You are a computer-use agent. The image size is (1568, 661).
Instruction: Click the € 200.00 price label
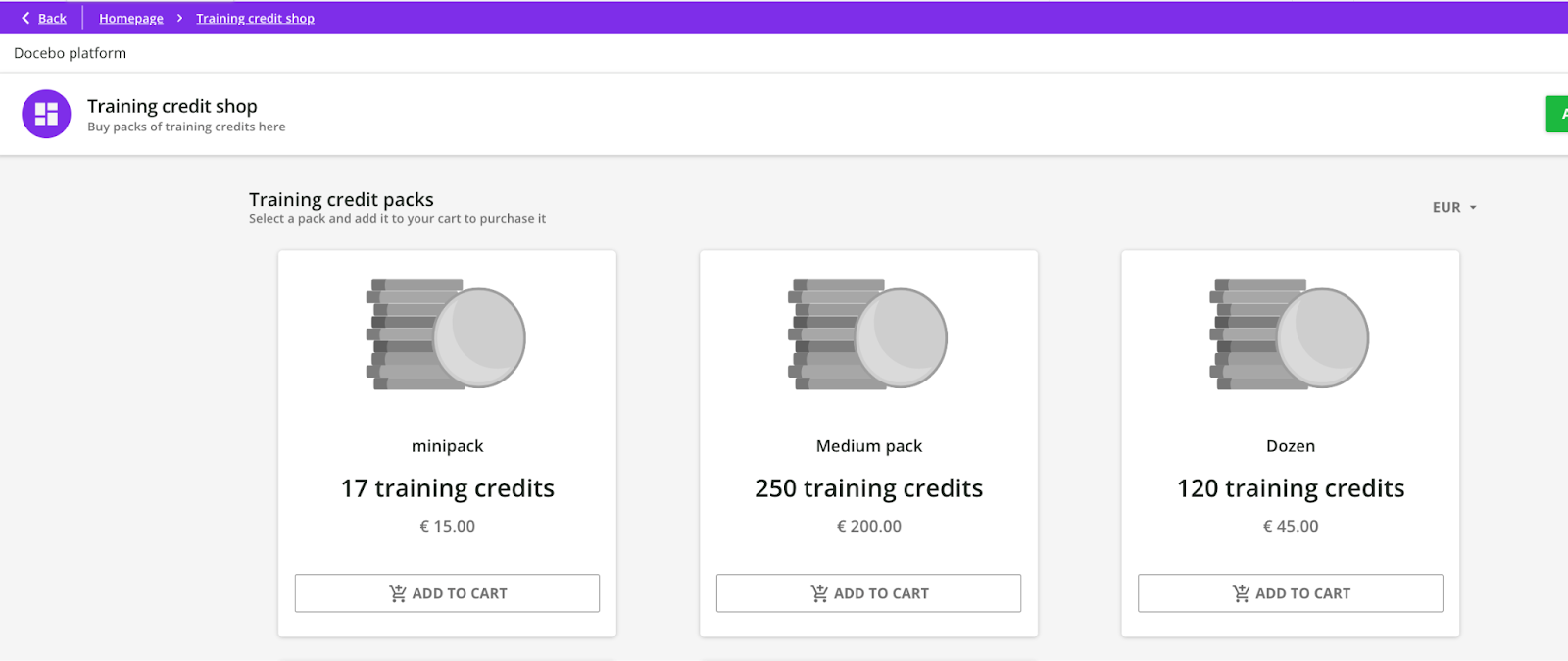coord(868,526)
